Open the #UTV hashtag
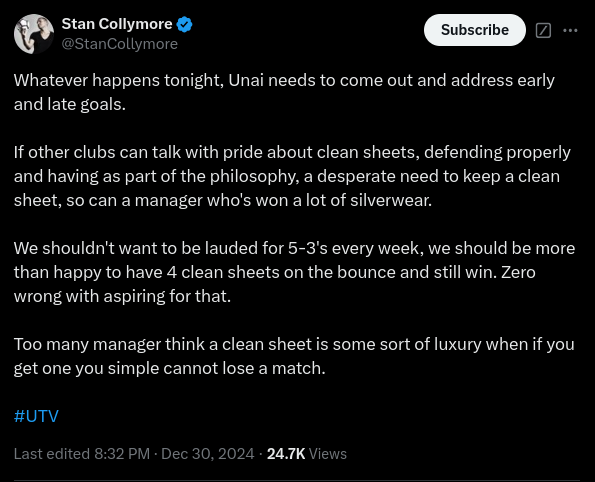 [x=36, y=416]
